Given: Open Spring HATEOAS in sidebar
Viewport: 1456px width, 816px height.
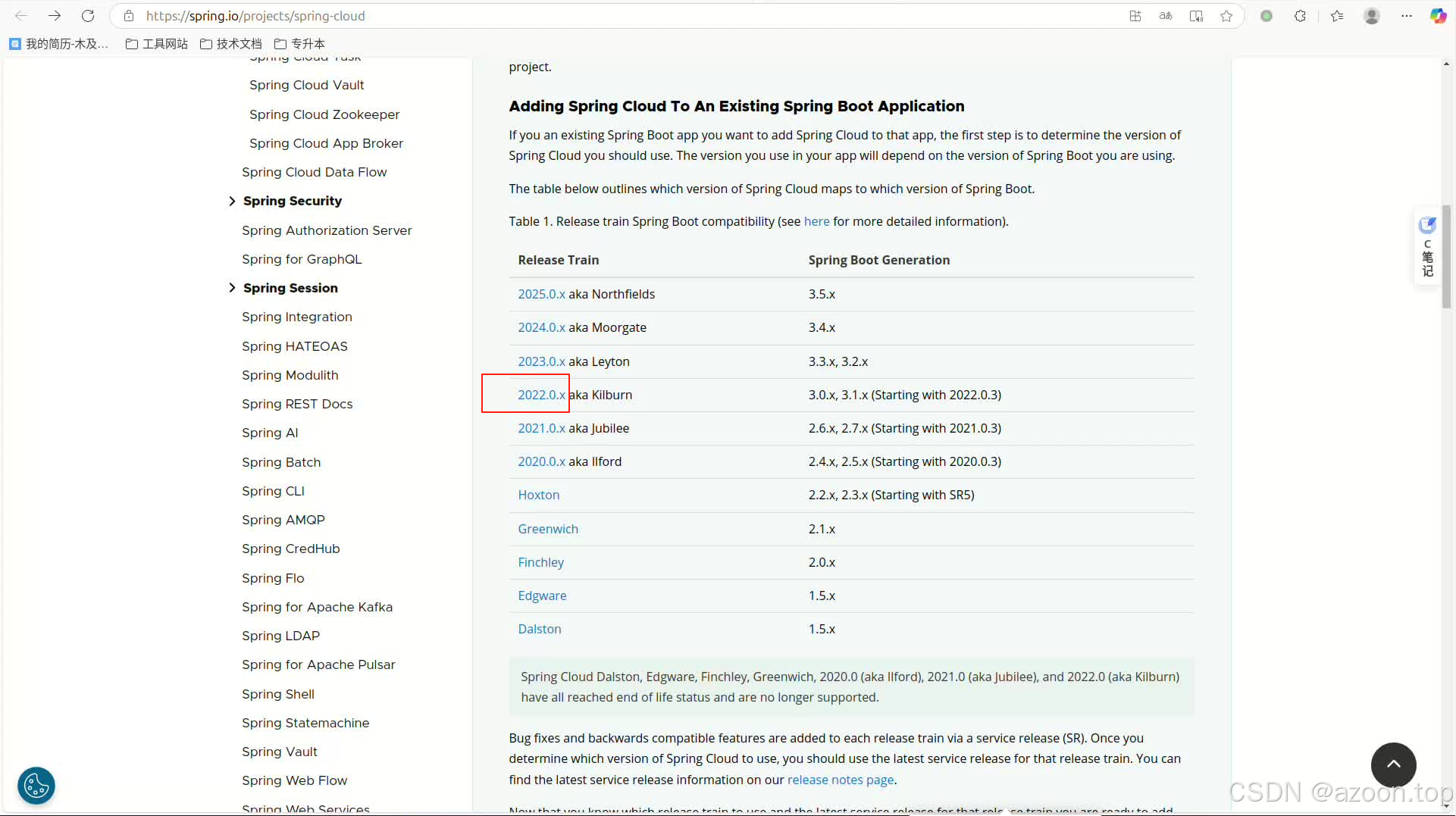Looking at the screenshot, I should (295, 346).
